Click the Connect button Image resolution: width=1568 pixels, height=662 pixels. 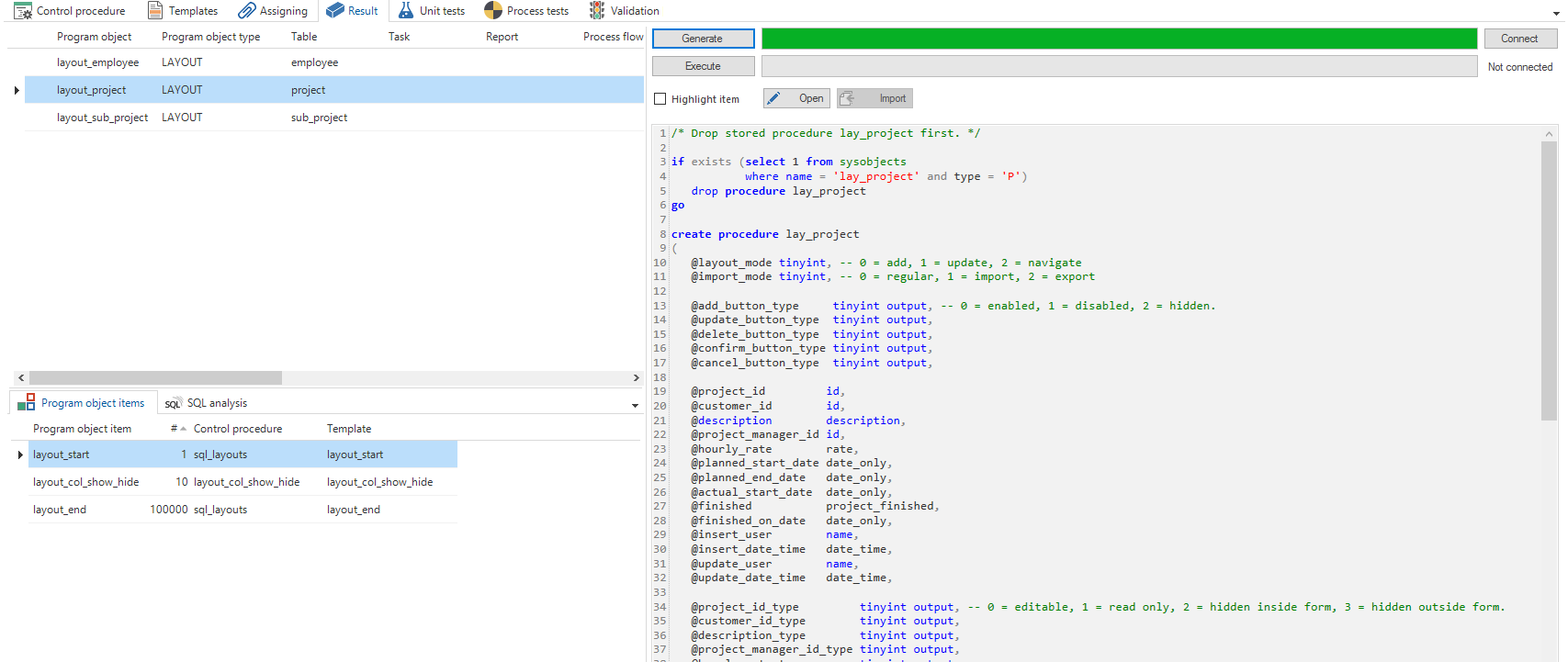tap(1519, 39)
